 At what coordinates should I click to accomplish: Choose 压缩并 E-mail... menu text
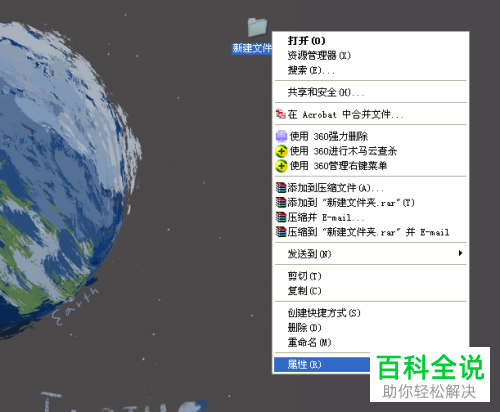pos(326,217)
